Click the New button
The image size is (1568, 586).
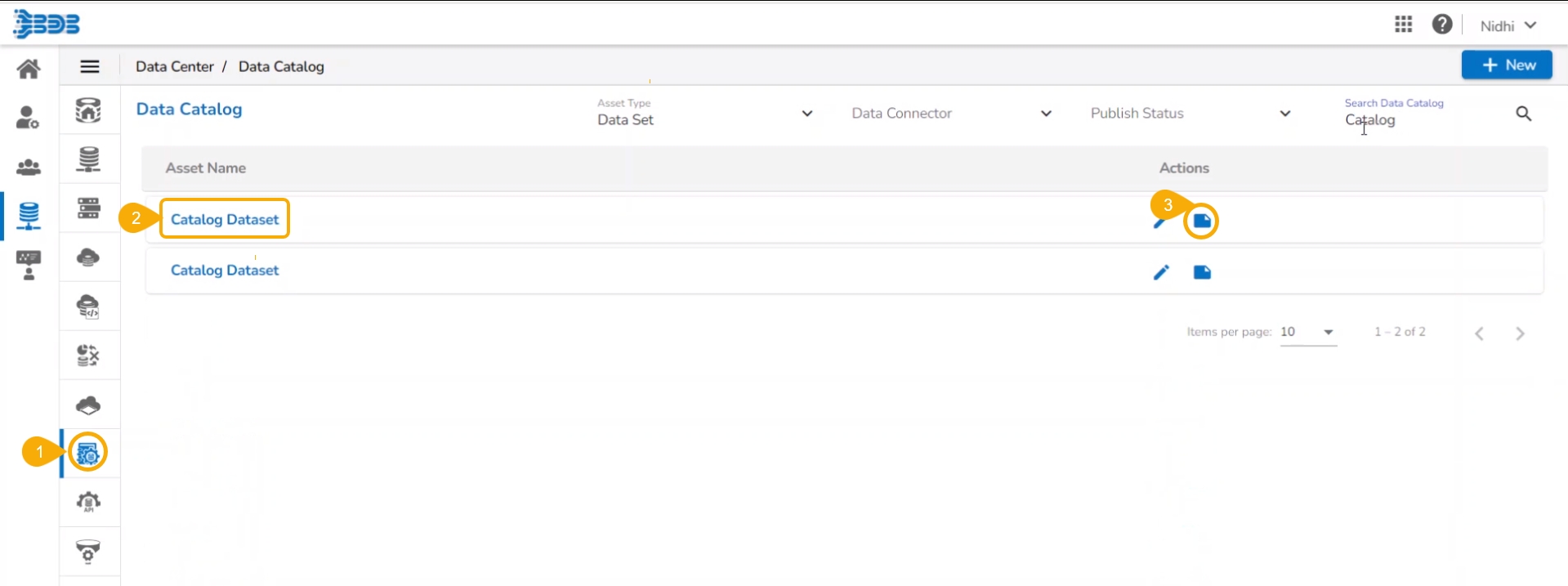coord(1506,65)
